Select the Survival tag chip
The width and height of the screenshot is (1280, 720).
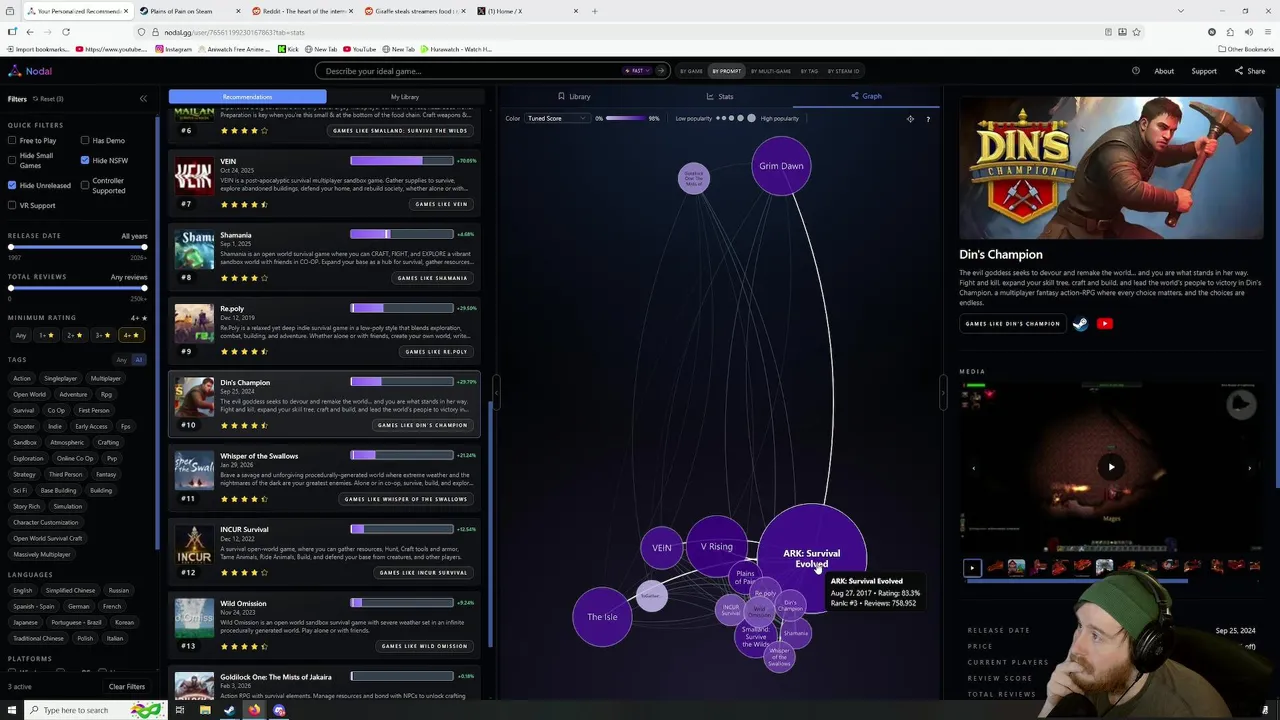pos(23,410)
